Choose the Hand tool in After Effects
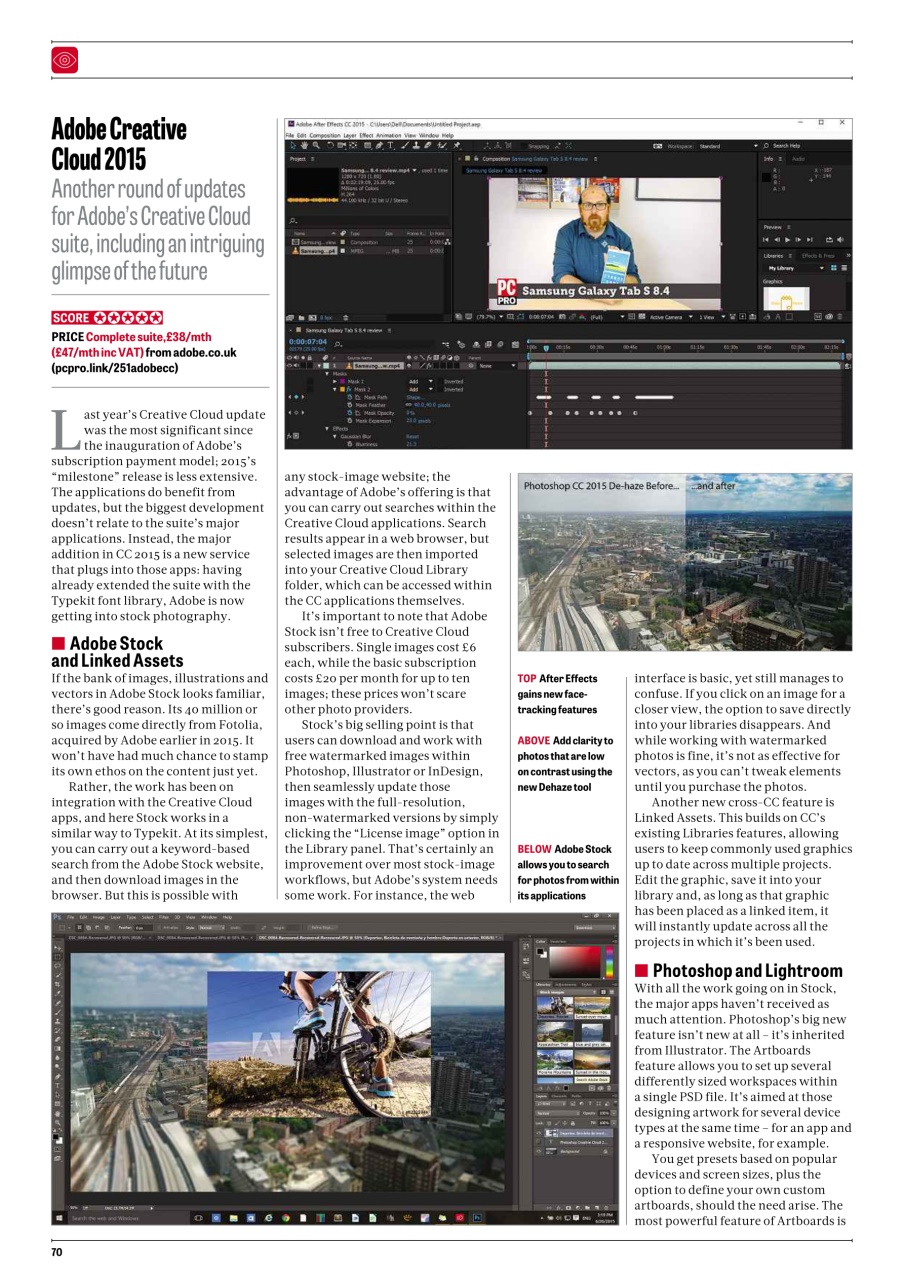Image resolution: width=904 pixels, height=1280 pixels. click(305, 146)
